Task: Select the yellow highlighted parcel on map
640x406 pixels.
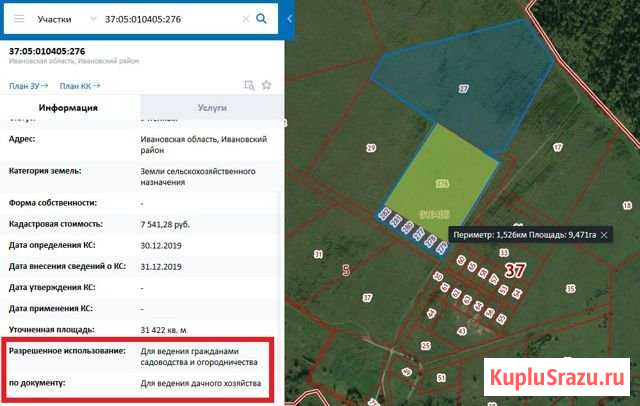Action: click(x=442, y=184)
